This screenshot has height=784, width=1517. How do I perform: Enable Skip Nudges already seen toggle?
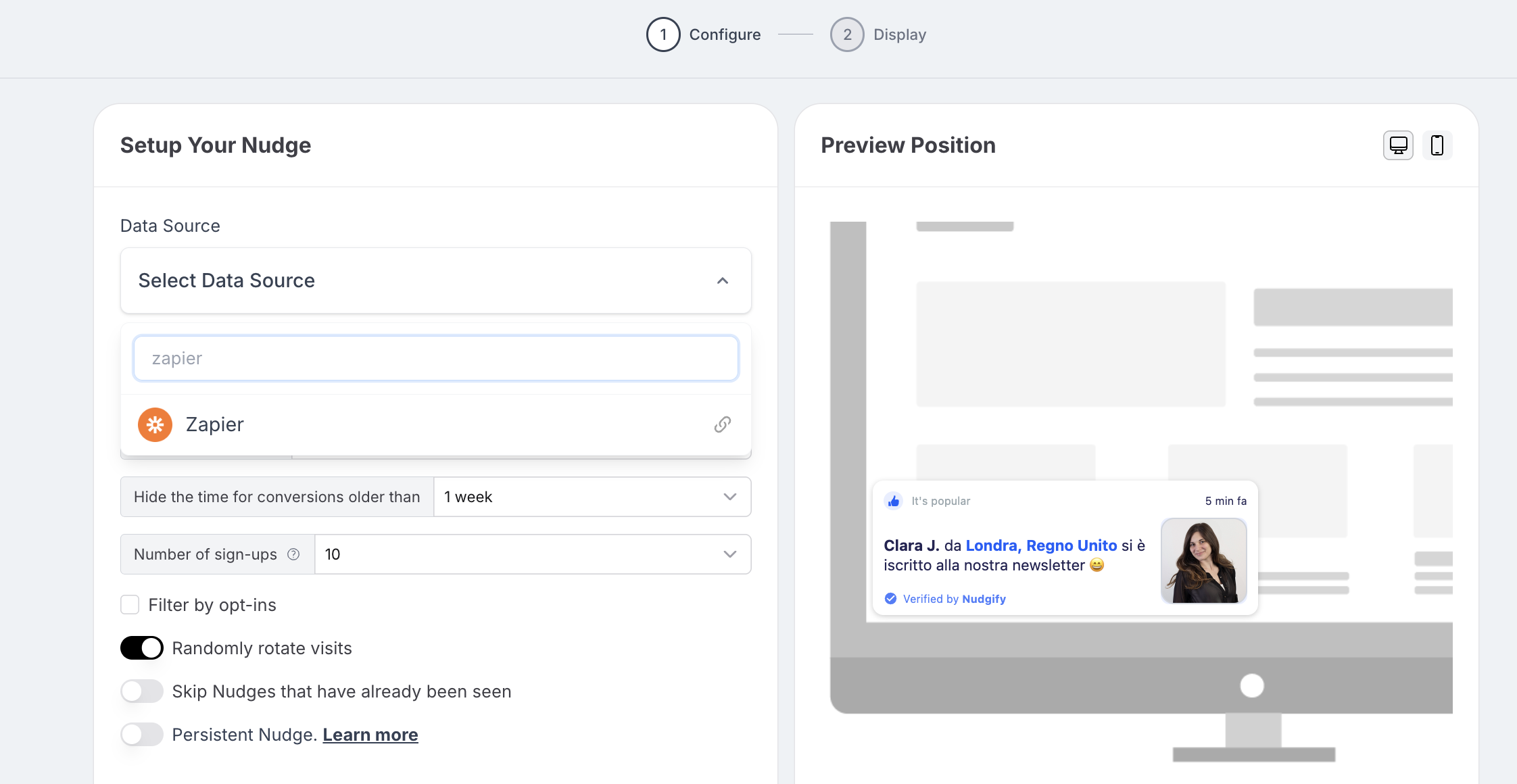coord(142,691)
